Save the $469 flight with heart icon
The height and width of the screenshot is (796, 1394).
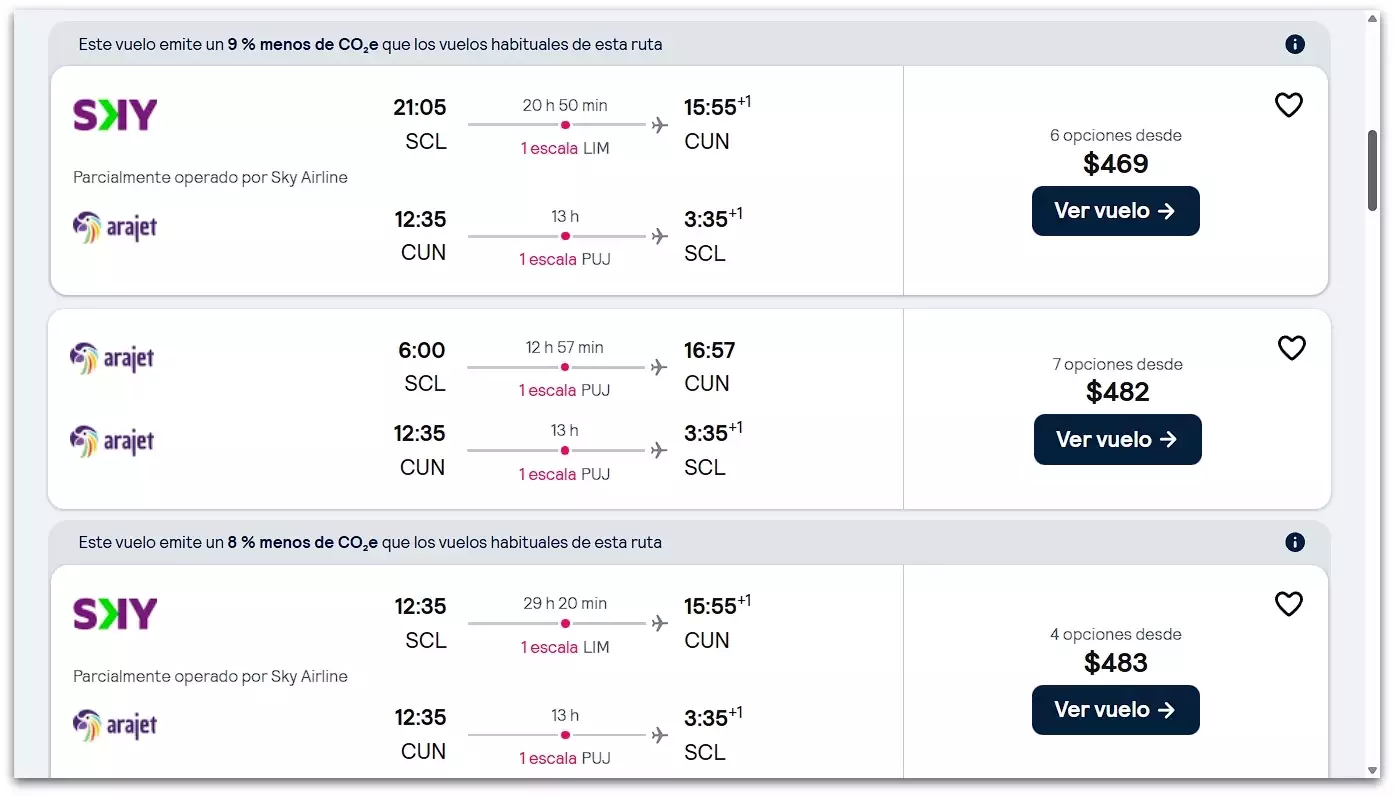coord(1288,105)
